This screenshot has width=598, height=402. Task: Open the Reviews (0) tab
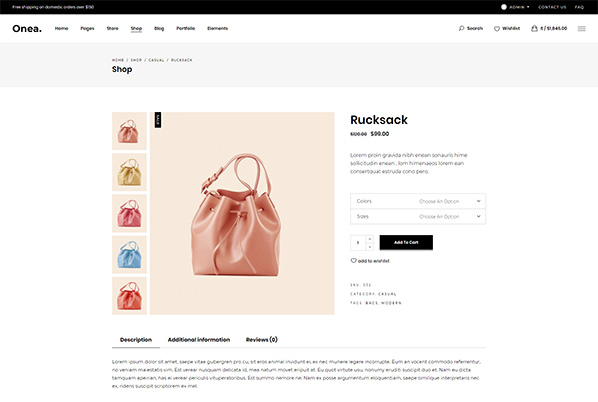click(x=262, y=339)
